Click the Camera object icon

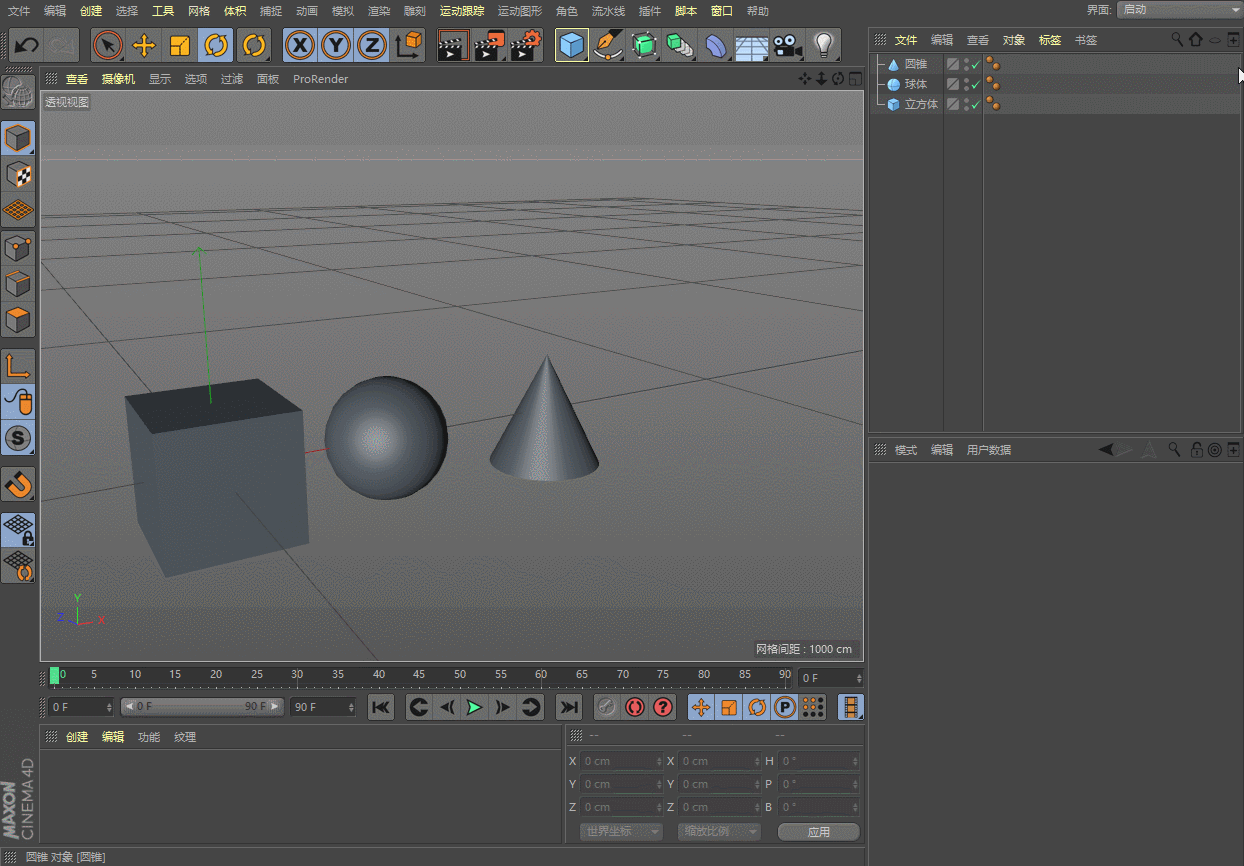788,45
